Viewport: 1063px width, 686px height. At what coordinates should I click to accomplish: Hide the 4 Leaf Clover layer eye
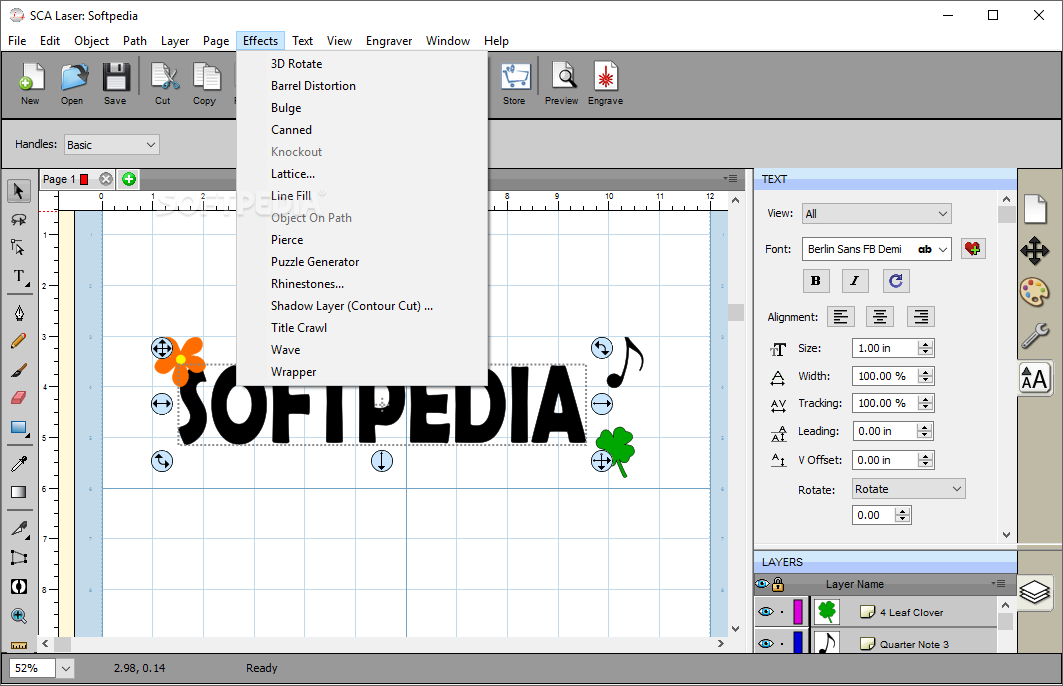766,611
